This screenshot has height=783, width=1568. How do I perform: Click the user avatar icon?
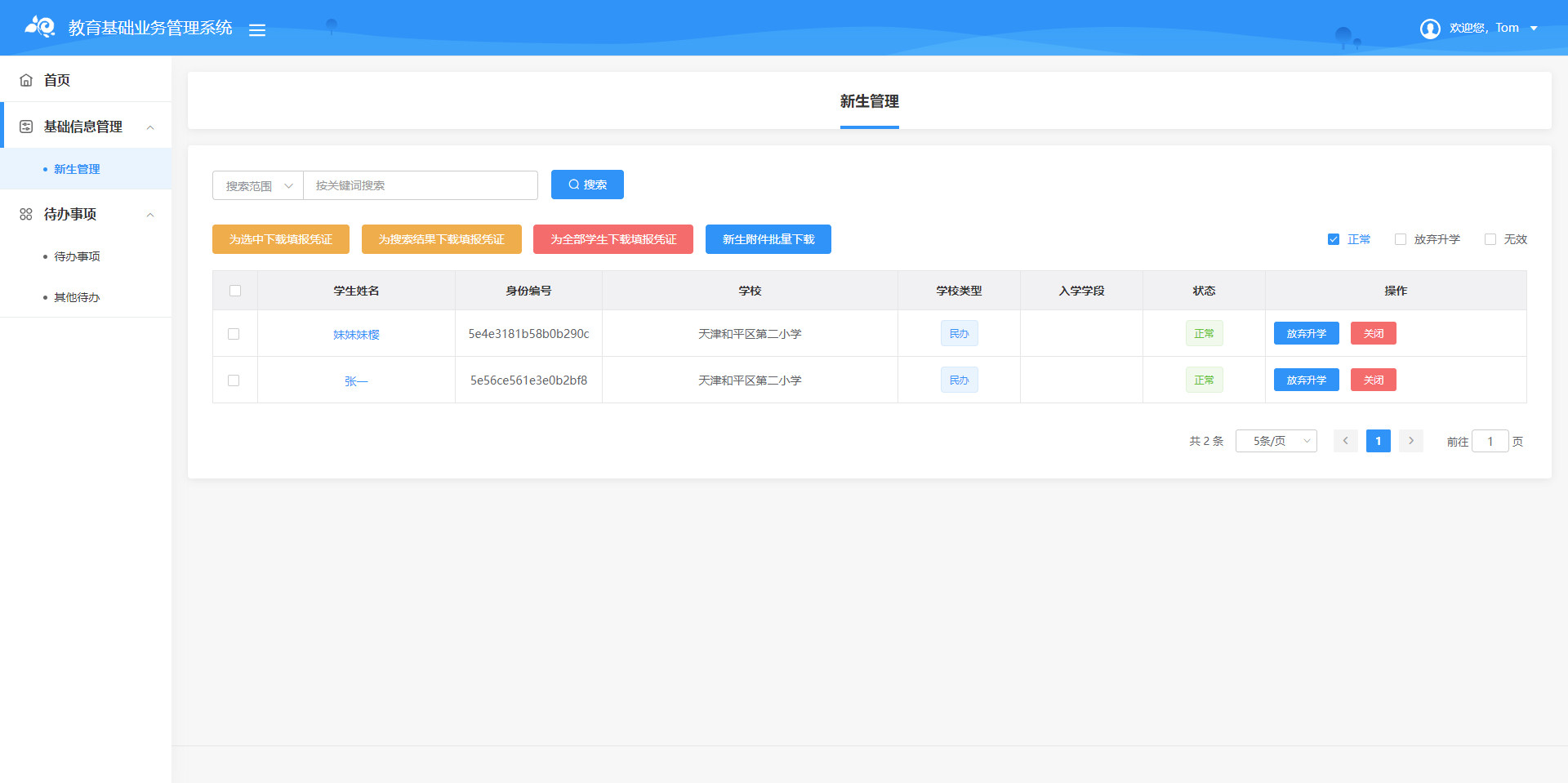click(x=1430, y=29)
